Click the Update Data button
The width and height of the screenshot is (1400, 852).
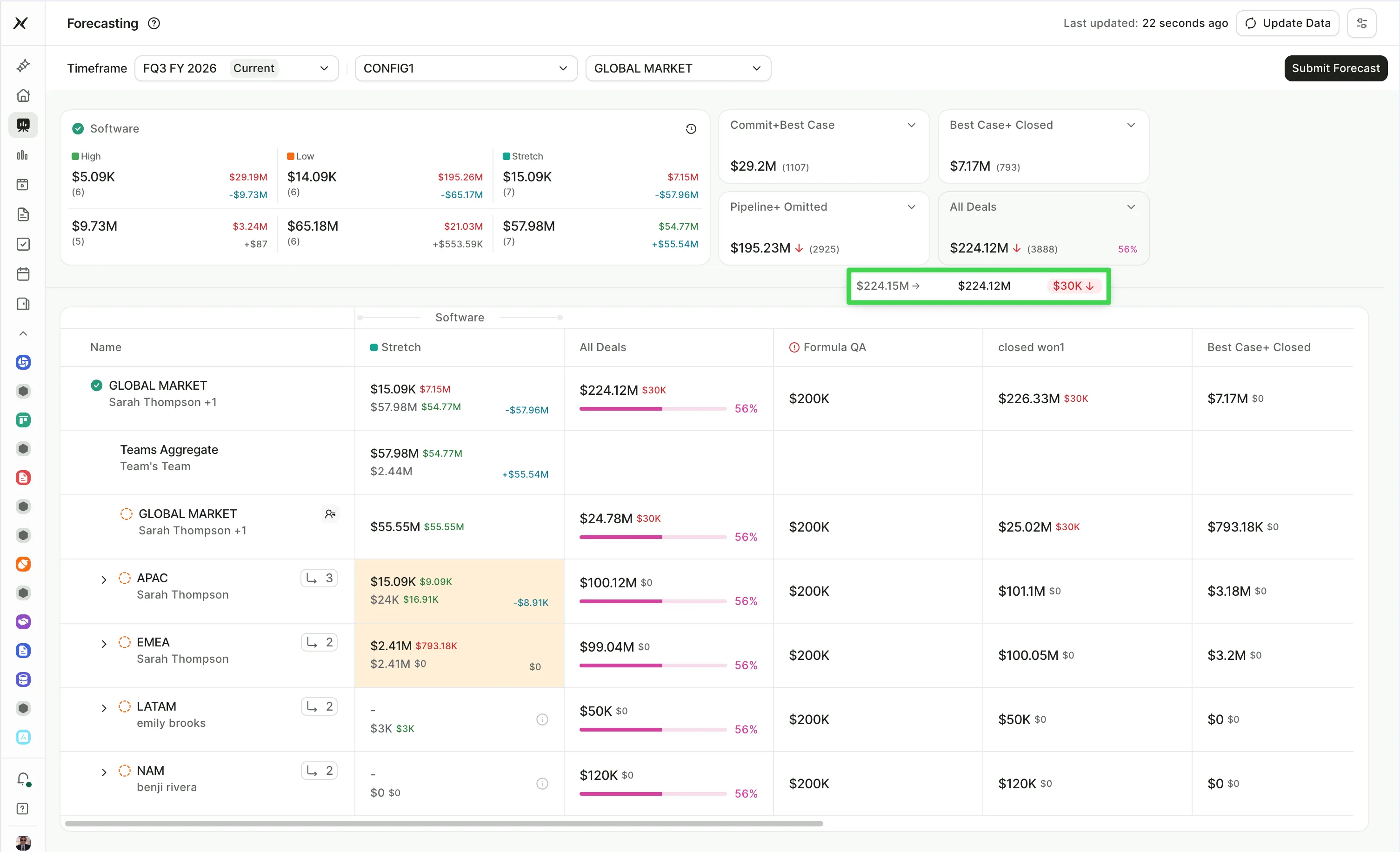(1287, 23)
